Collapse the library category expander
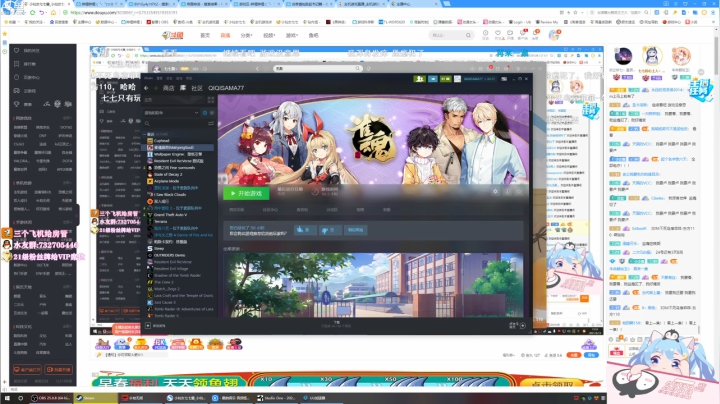This screenshot has height=404, width=720. [x=145, y=135]
